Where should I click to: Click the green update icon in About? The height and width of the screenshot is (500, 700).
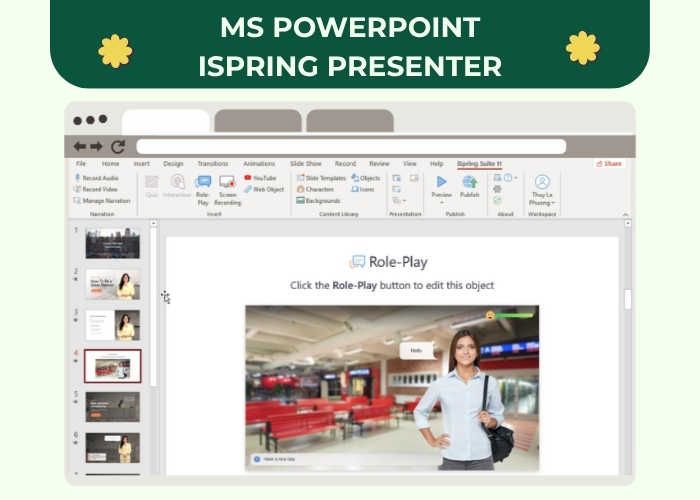click(x=497, y=200)
